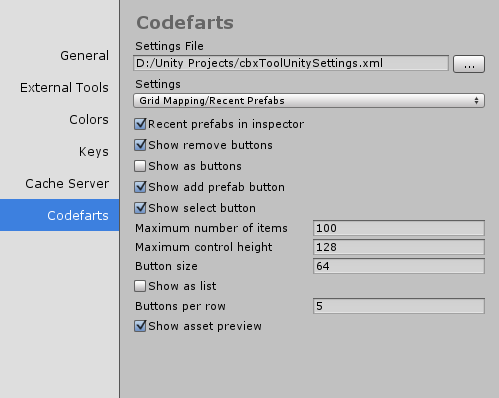
Task: Enable Show as list checkbox
Action: (140, 286)
